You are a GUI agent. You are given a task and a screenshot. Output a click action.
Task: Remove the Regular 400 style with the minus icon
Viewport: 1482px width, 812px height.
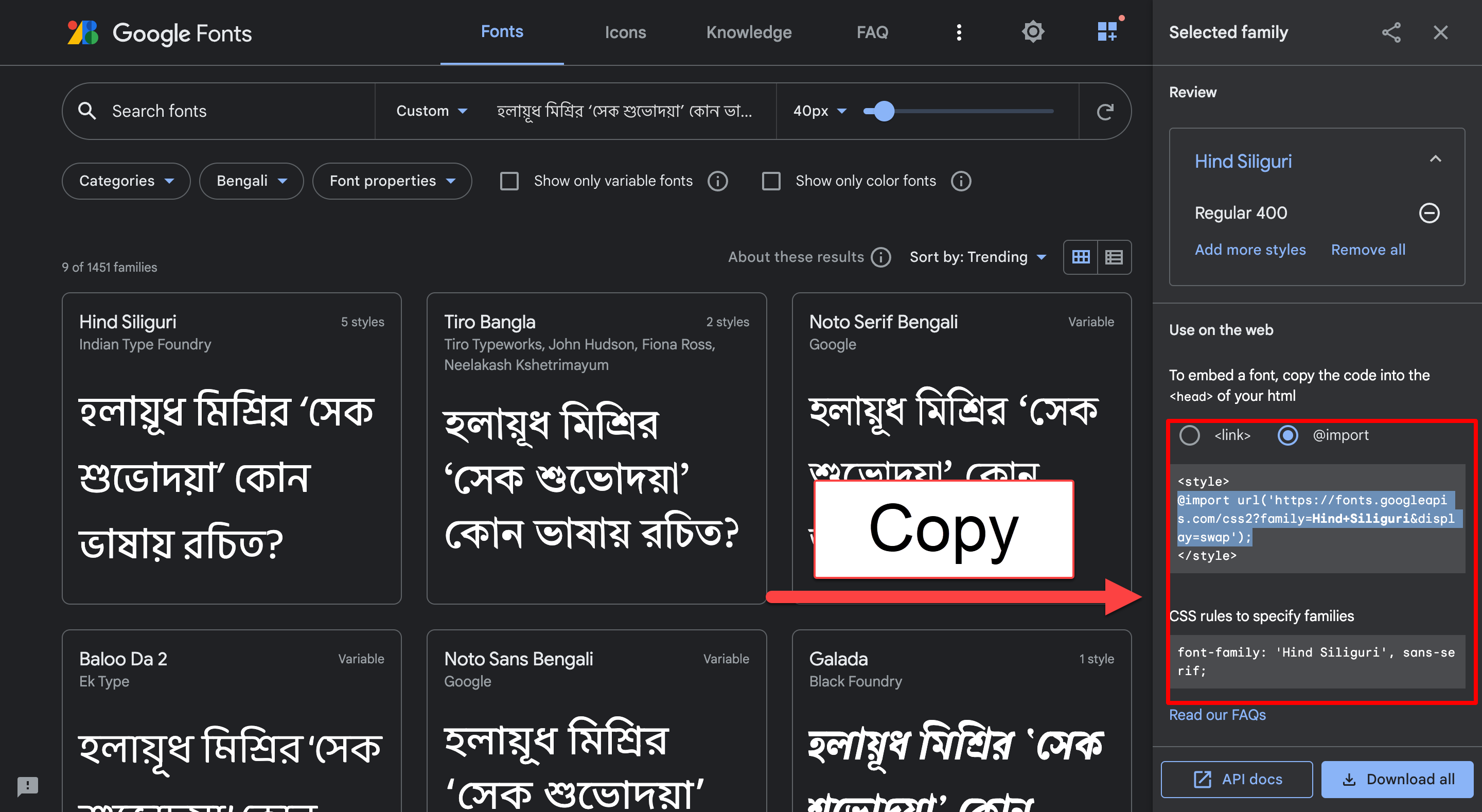tap(1429, 213)
